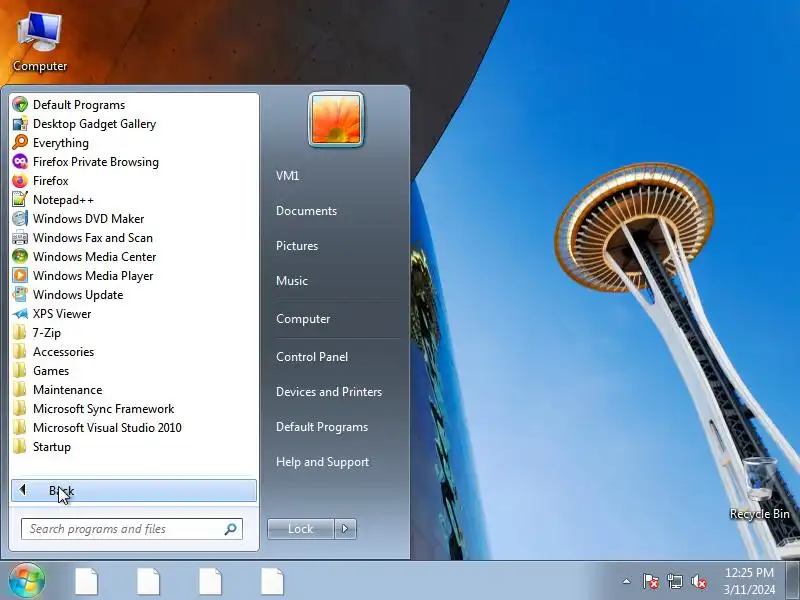Viewport: 800px width, 600px height.
Task: Click the muted volume tray icon
Action: [x=698, y=581]
